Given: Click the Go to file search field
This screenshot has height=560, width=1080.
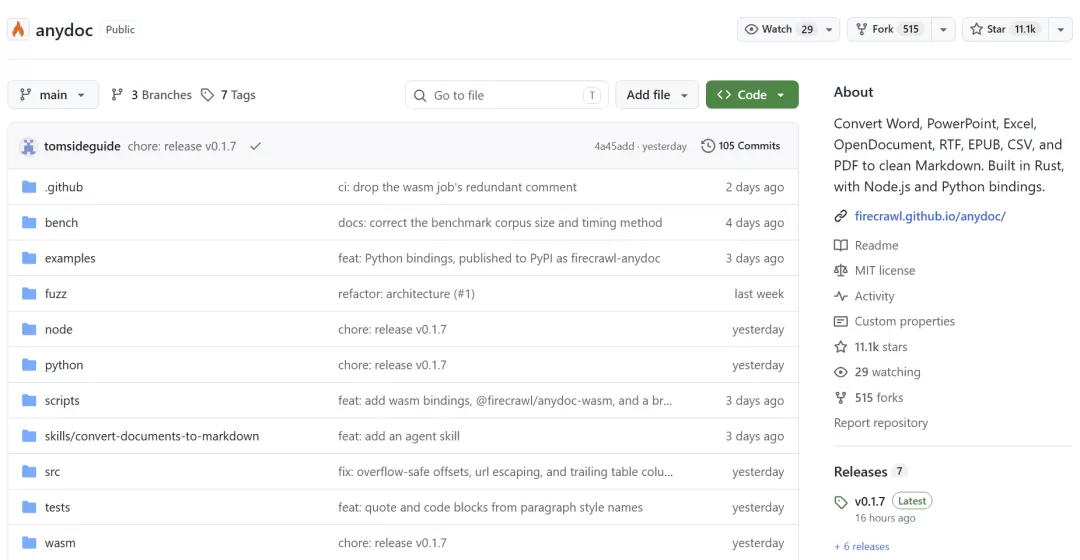Looking at the screenshot, I should [x=507, y=95].
